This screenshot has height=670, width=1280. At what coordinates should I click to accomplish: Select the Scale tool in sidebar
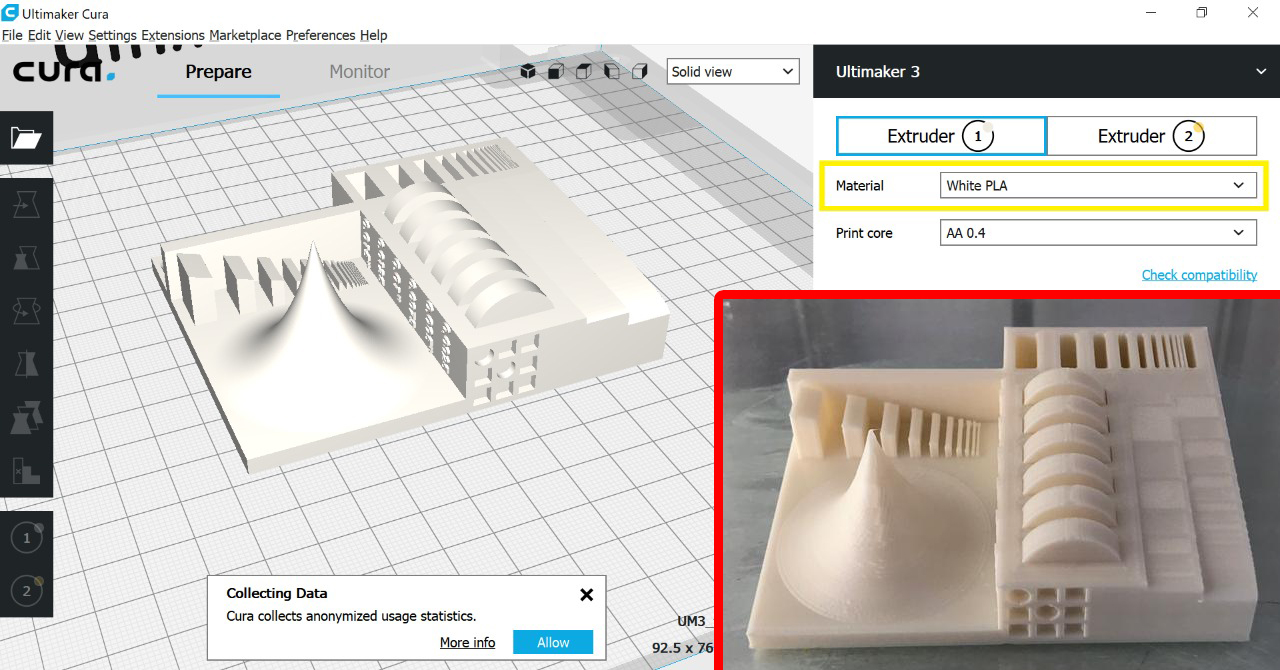(26, 258)
